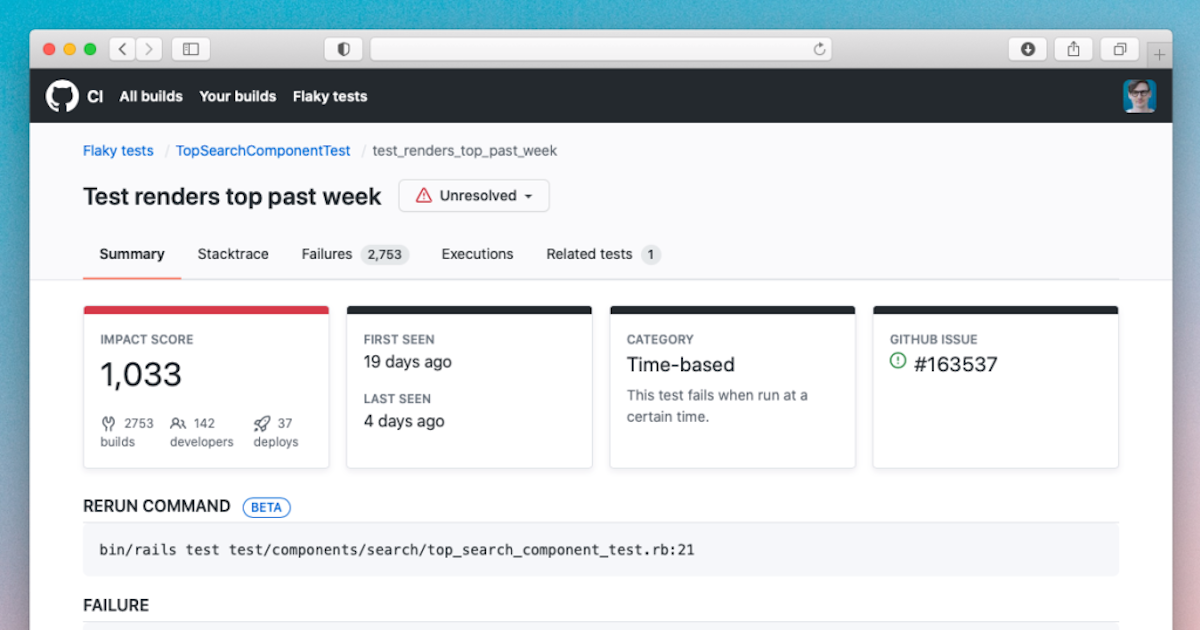
Task: Open All builds in navigation
Action: tap(151, 96)
